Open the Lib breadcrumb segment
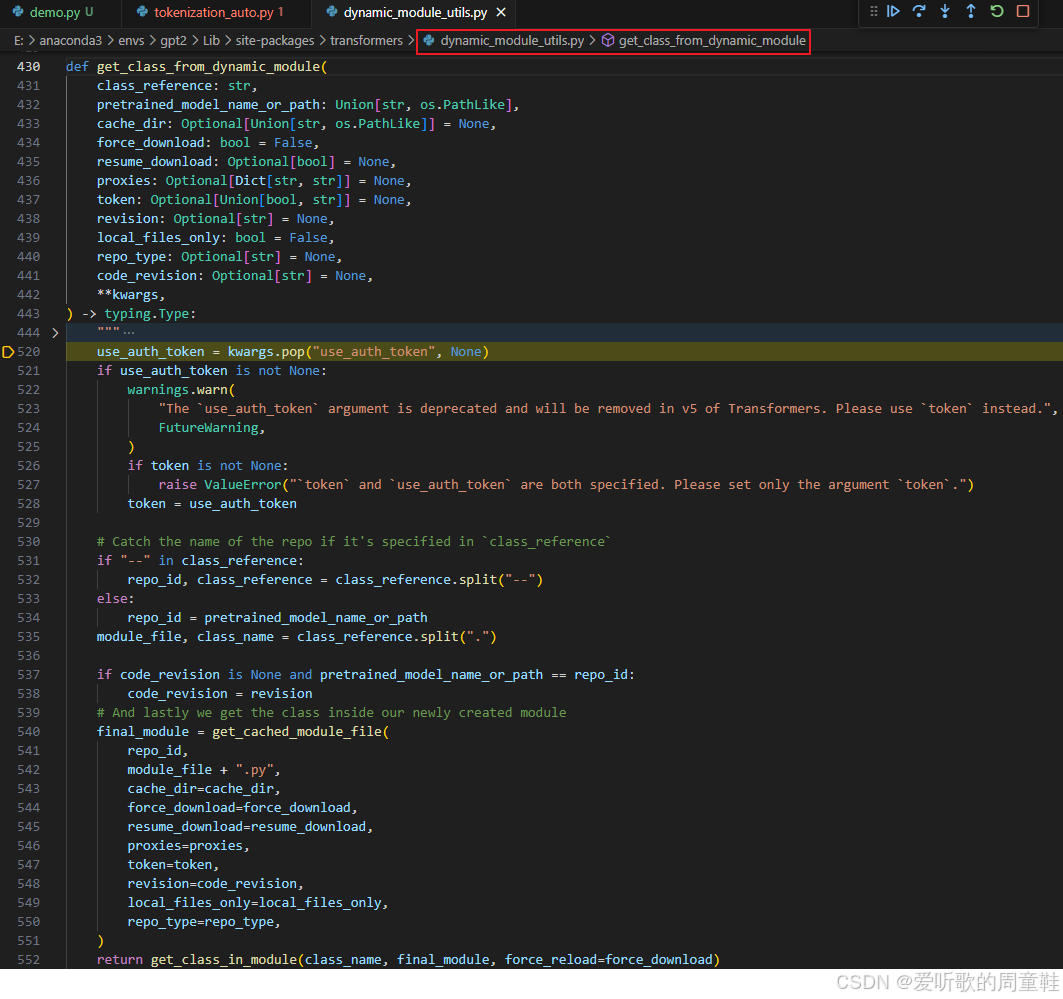Viewport: 1063px width, 999px height. pyautogui.click(x=212, y=41)
